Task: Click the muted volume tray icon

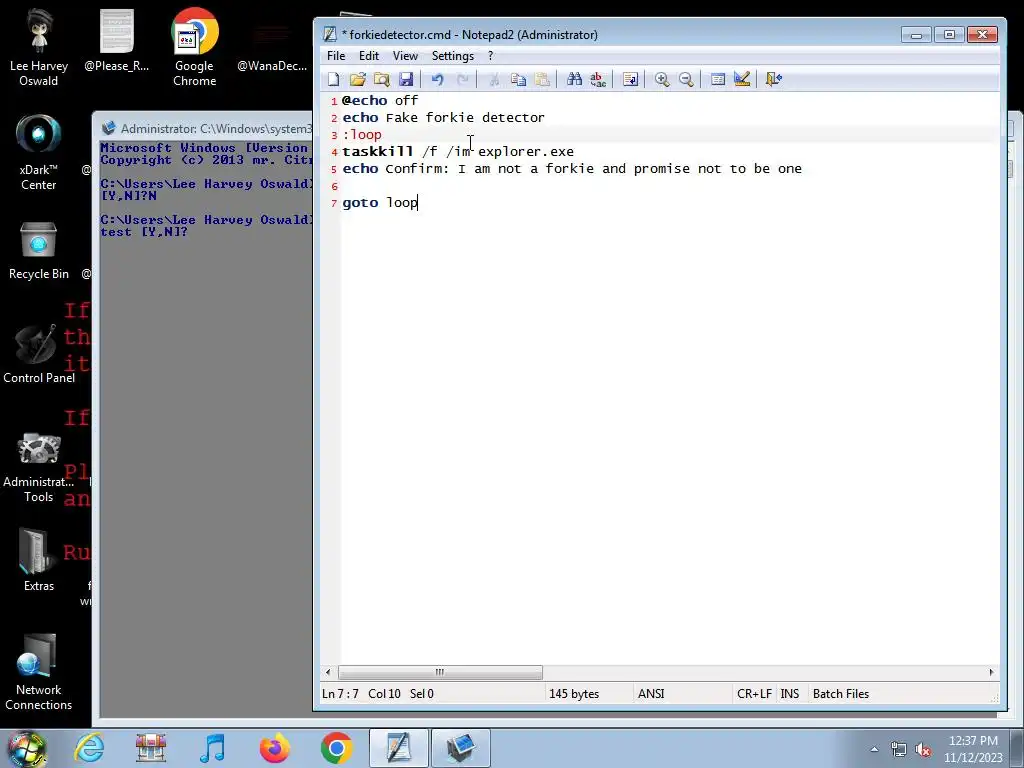Action: coord(923,750)
